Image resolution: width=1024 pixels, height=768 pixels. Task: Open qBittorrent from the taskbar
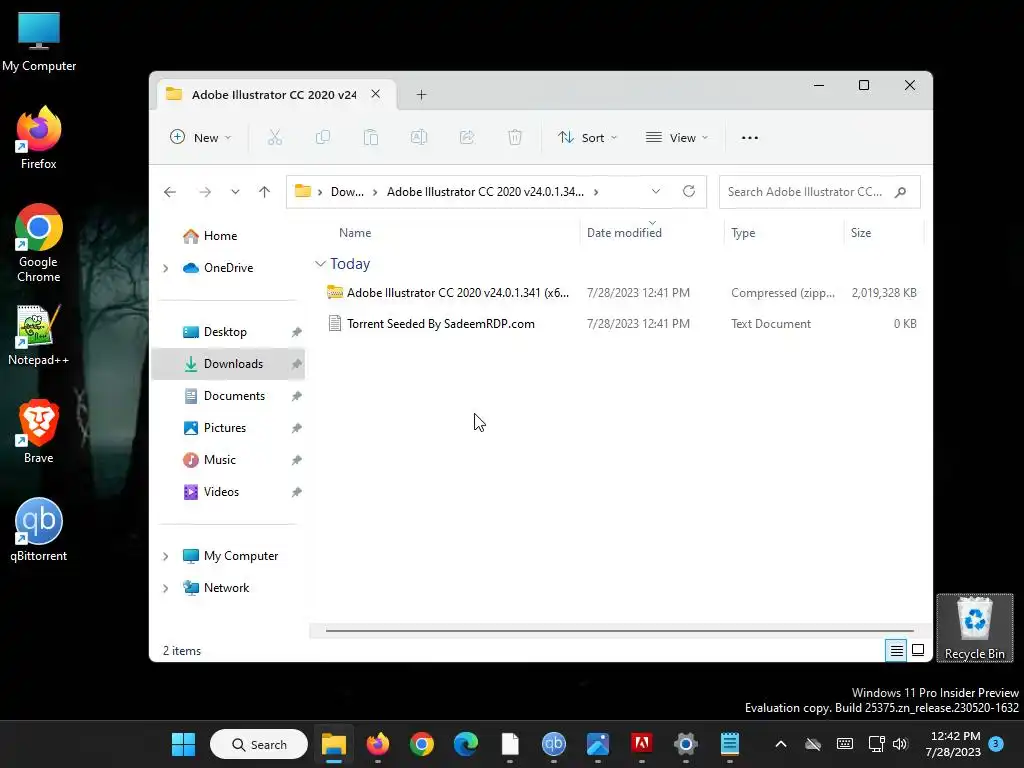coord(554,744)
